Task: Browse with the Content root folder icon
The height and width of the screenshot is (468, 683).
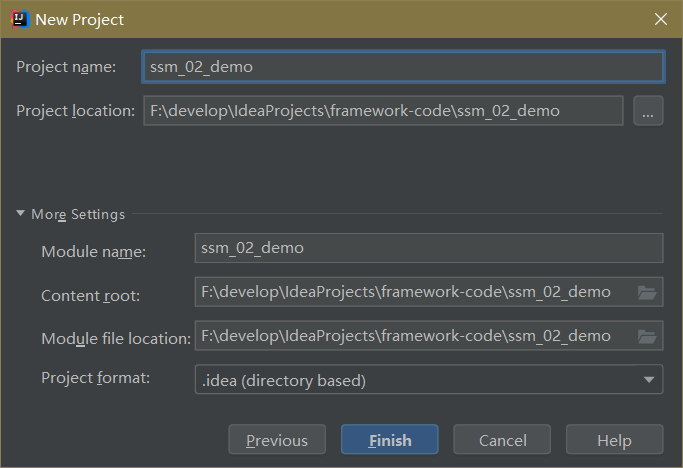Action: click(x=647, y=293)
